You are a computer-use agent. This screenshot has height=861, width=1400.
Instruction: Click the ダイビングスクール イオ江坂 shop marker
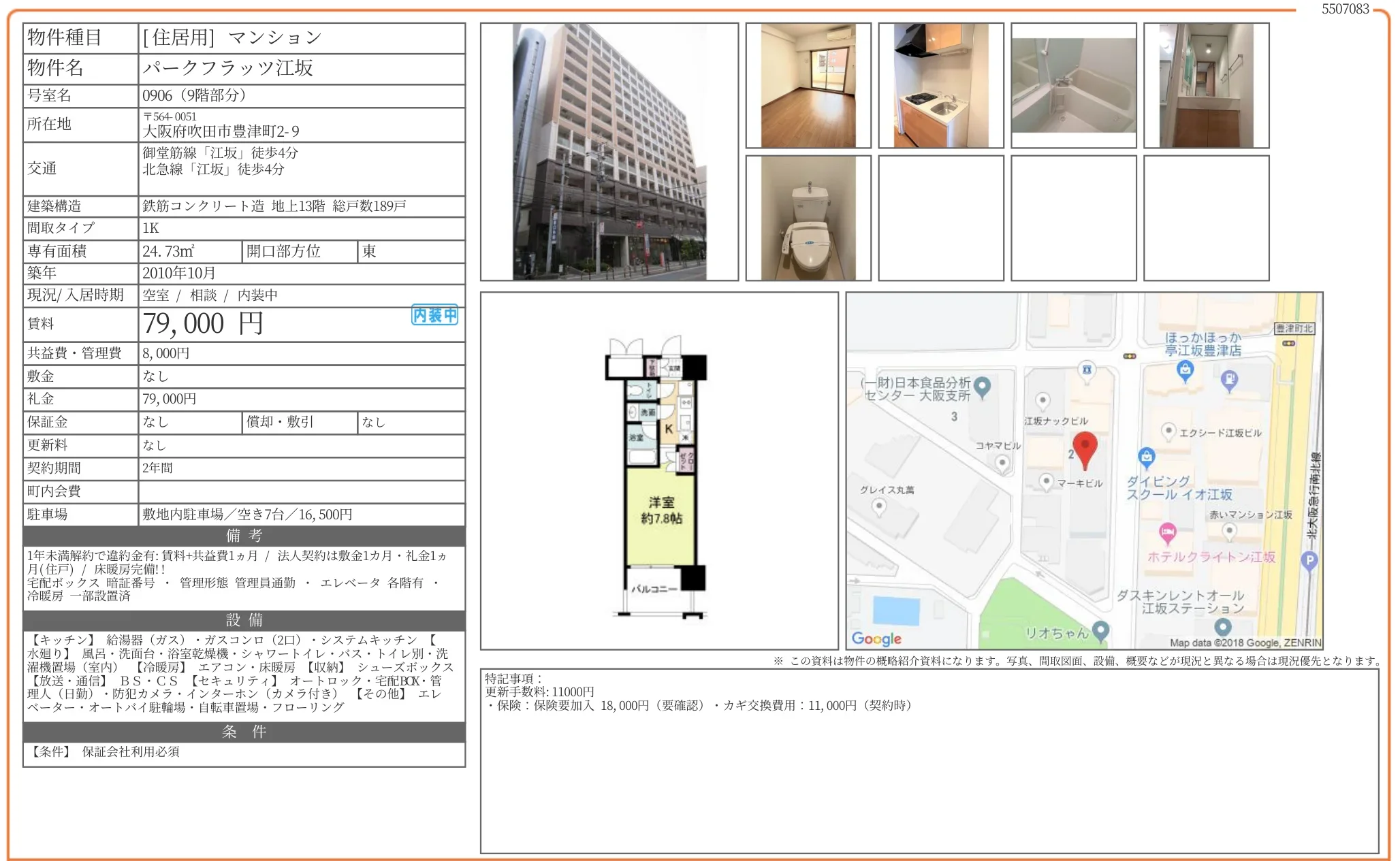click(1147, 457)
